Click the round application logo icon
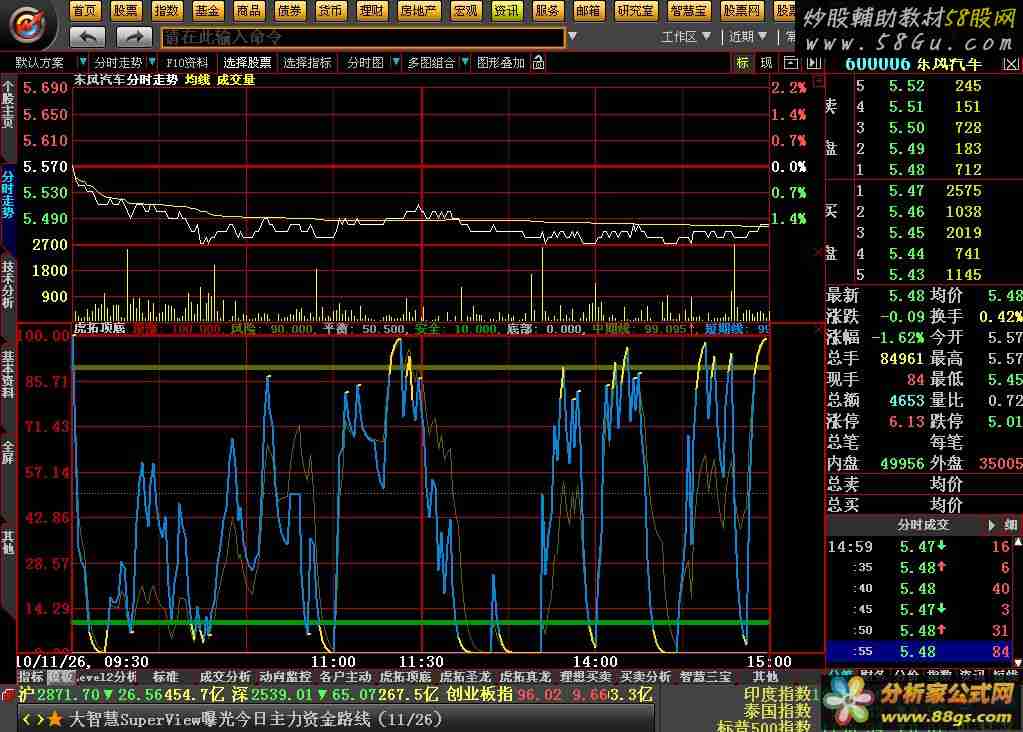Screen dimensions: 1023x732 coord(27,23)
